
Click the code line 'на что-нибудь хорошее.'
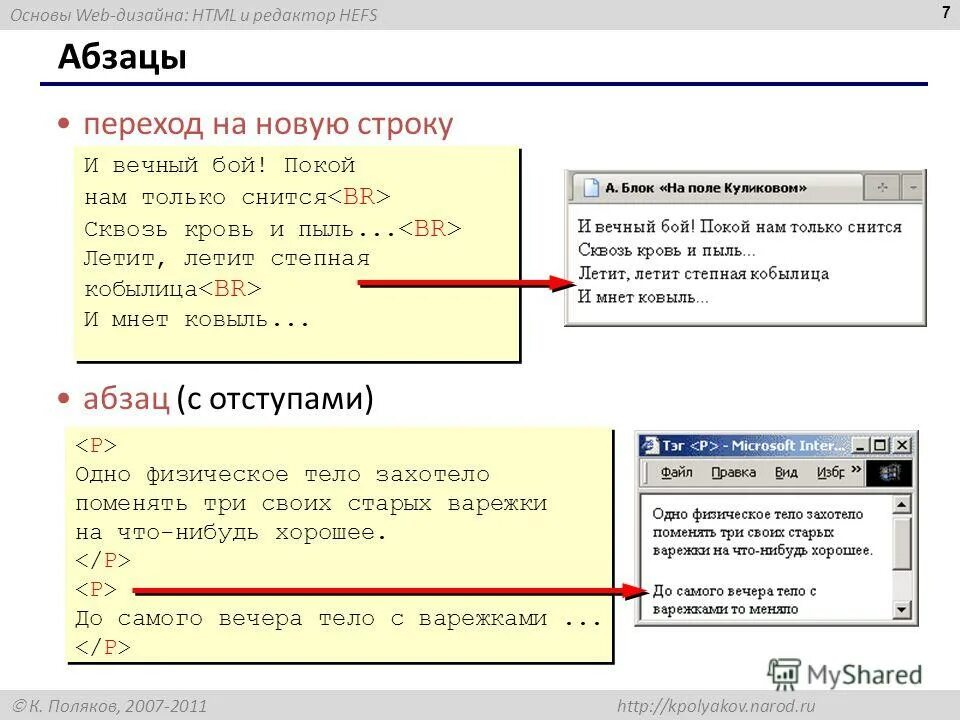pos(231,533)
